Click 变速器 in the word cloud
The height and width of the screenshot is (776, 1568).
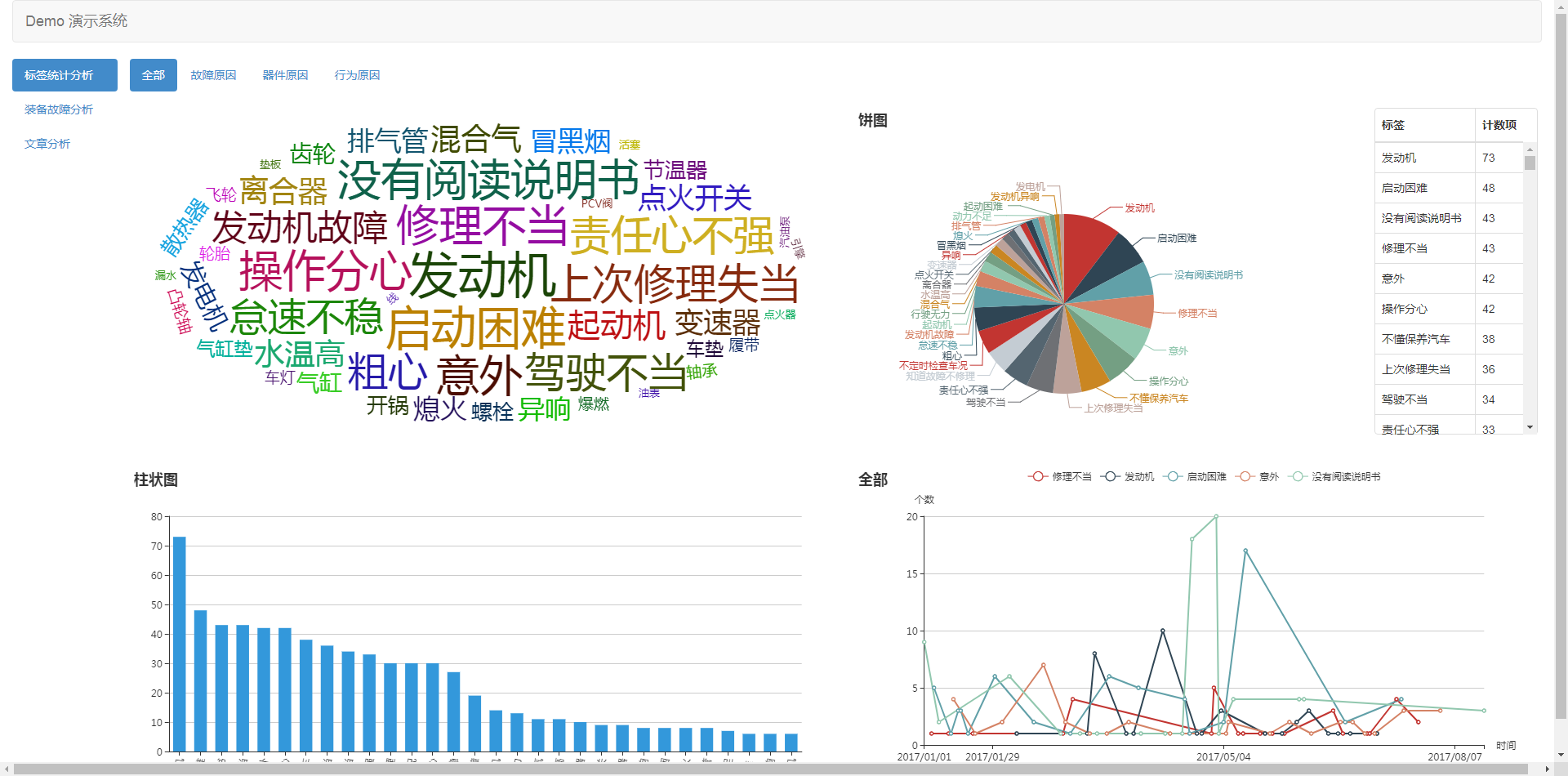point(718,323)
